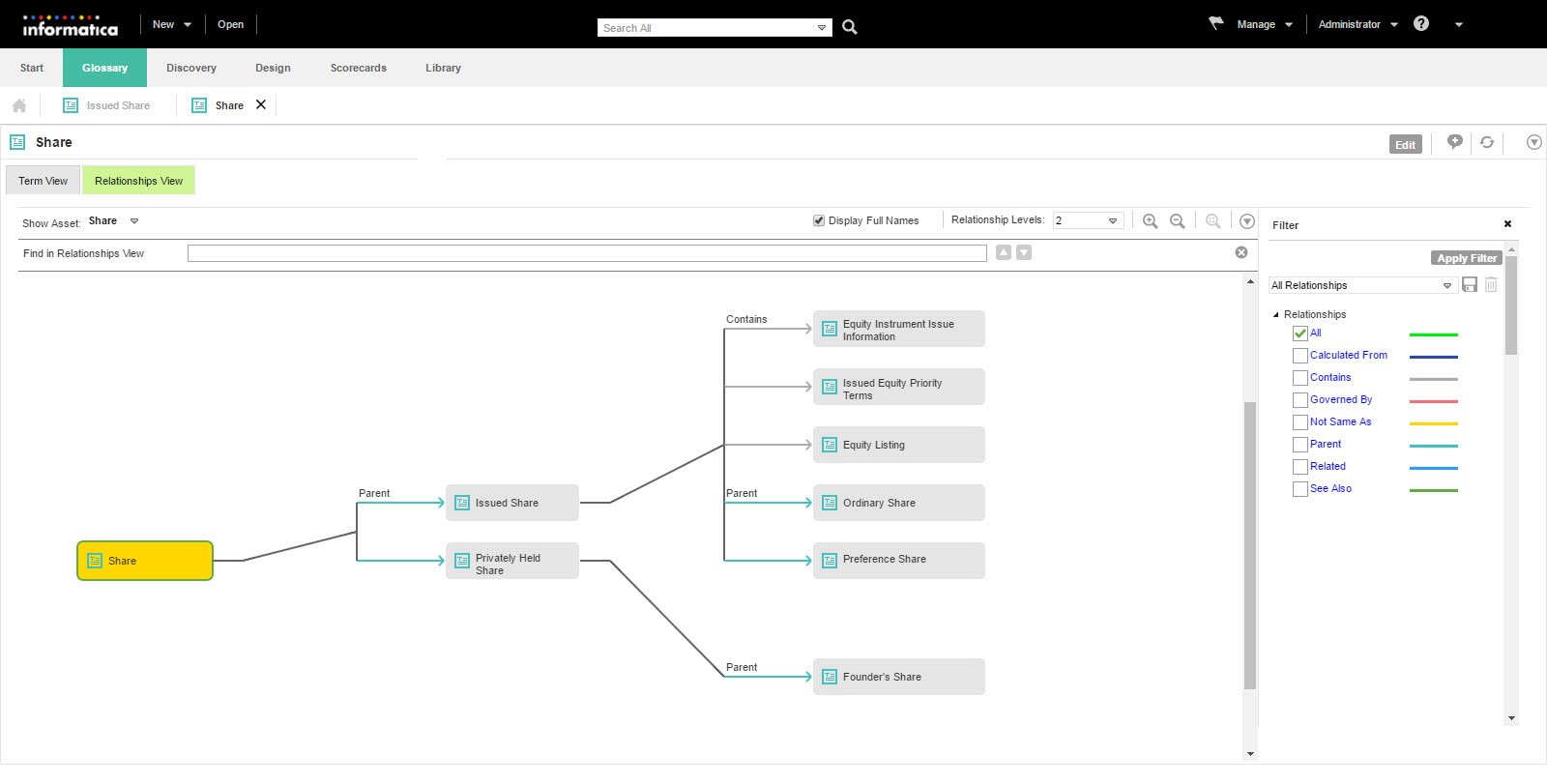
Task: Click the help question mark icon
Action: click(1420, 23)
